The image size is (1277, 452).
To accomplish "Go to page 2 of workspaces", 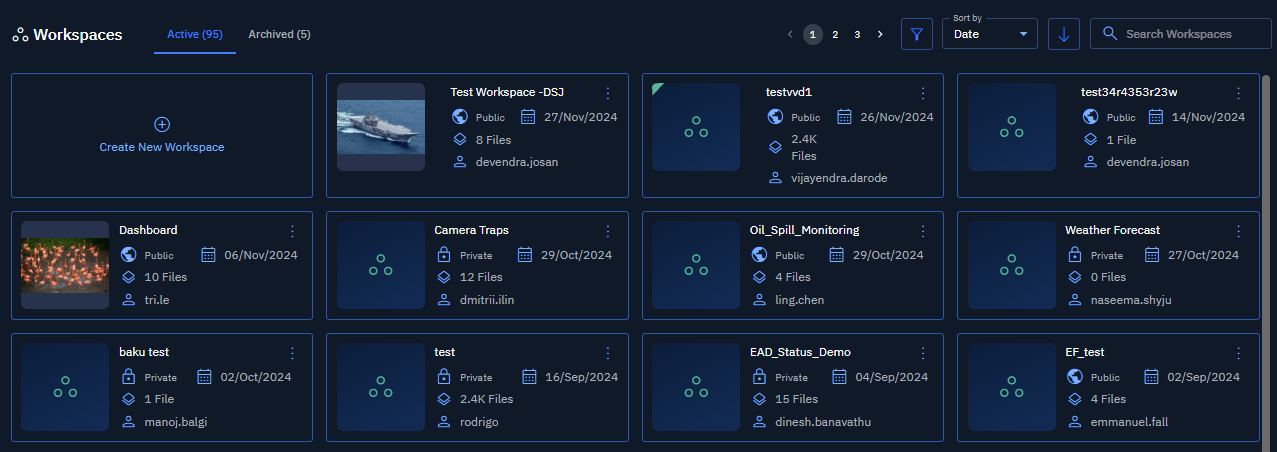I will click(x=835, y=34).
